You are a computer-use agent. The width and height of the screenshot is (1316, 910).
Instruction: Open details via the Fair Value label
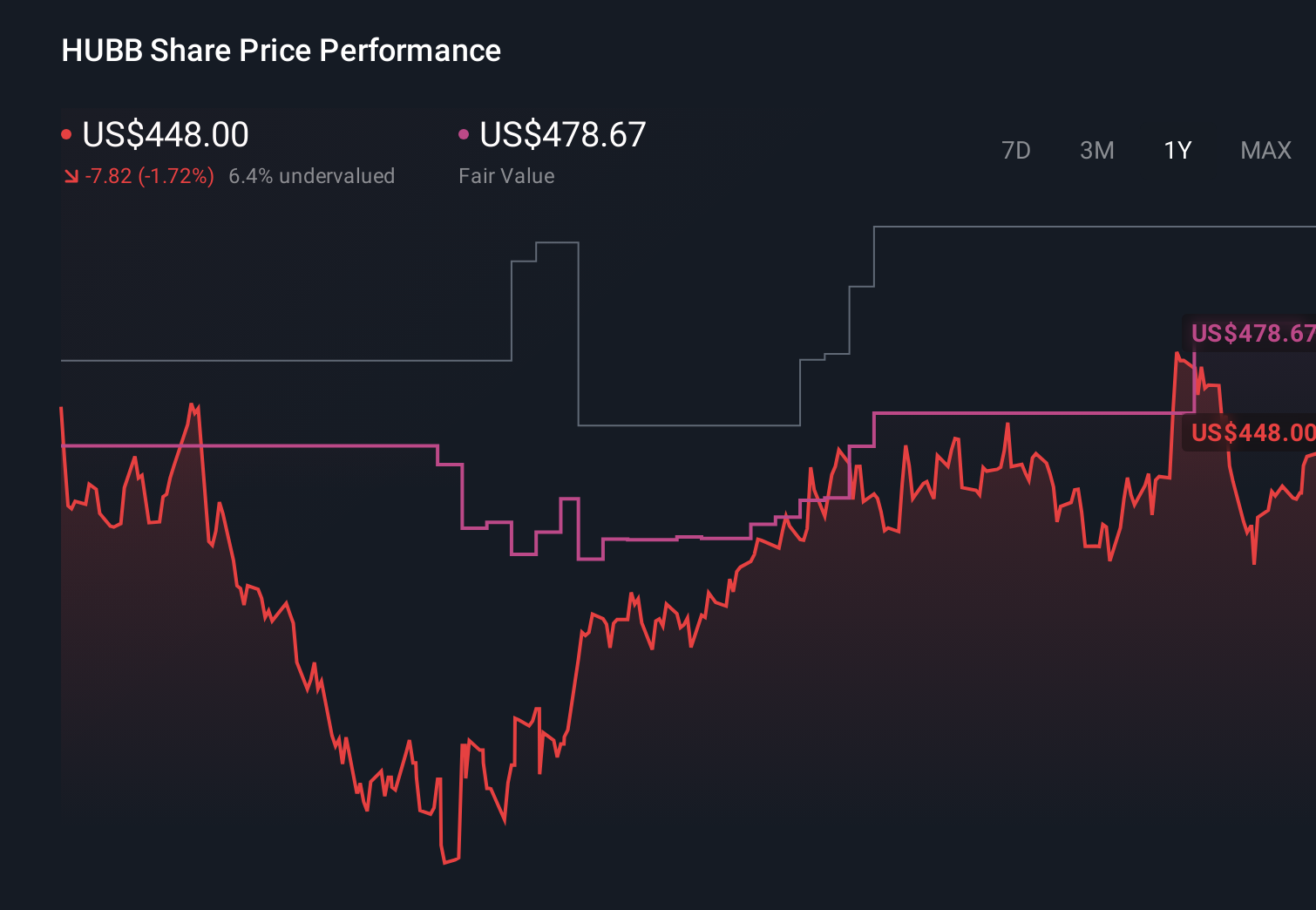pos(506,176)
